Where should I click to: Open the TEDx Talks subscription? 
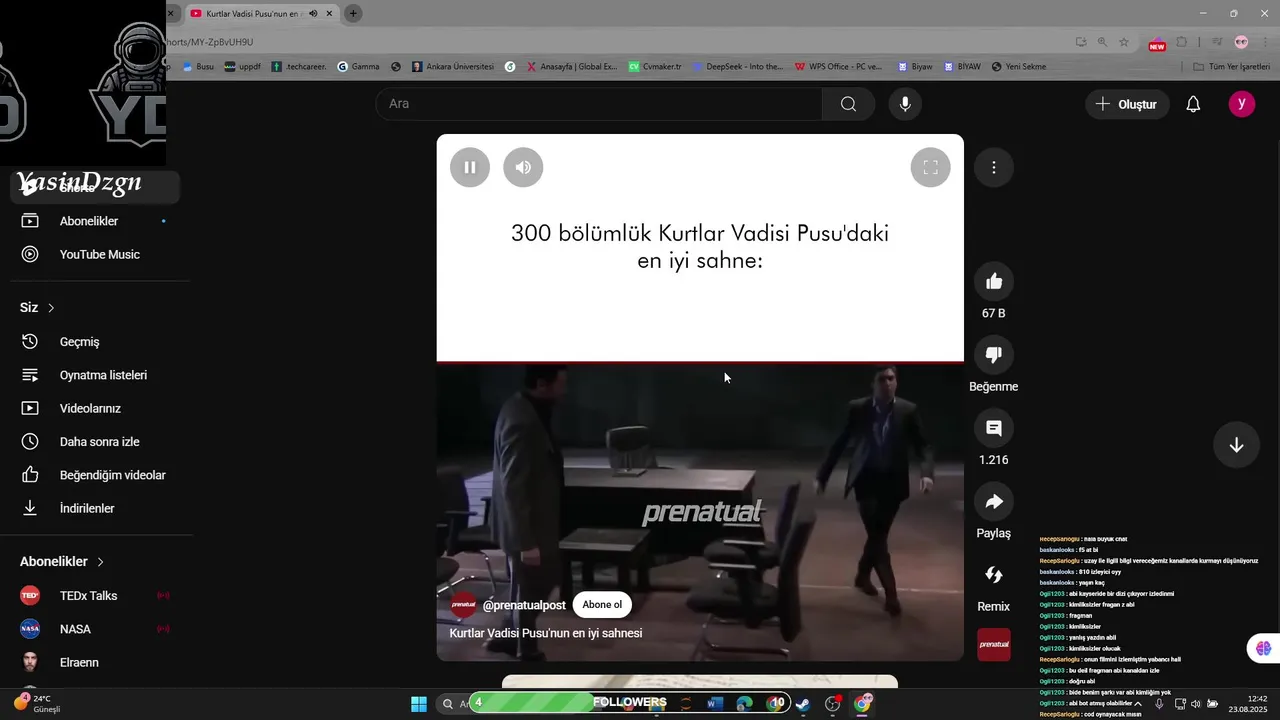pyautogui.click(x=96, y=596)
